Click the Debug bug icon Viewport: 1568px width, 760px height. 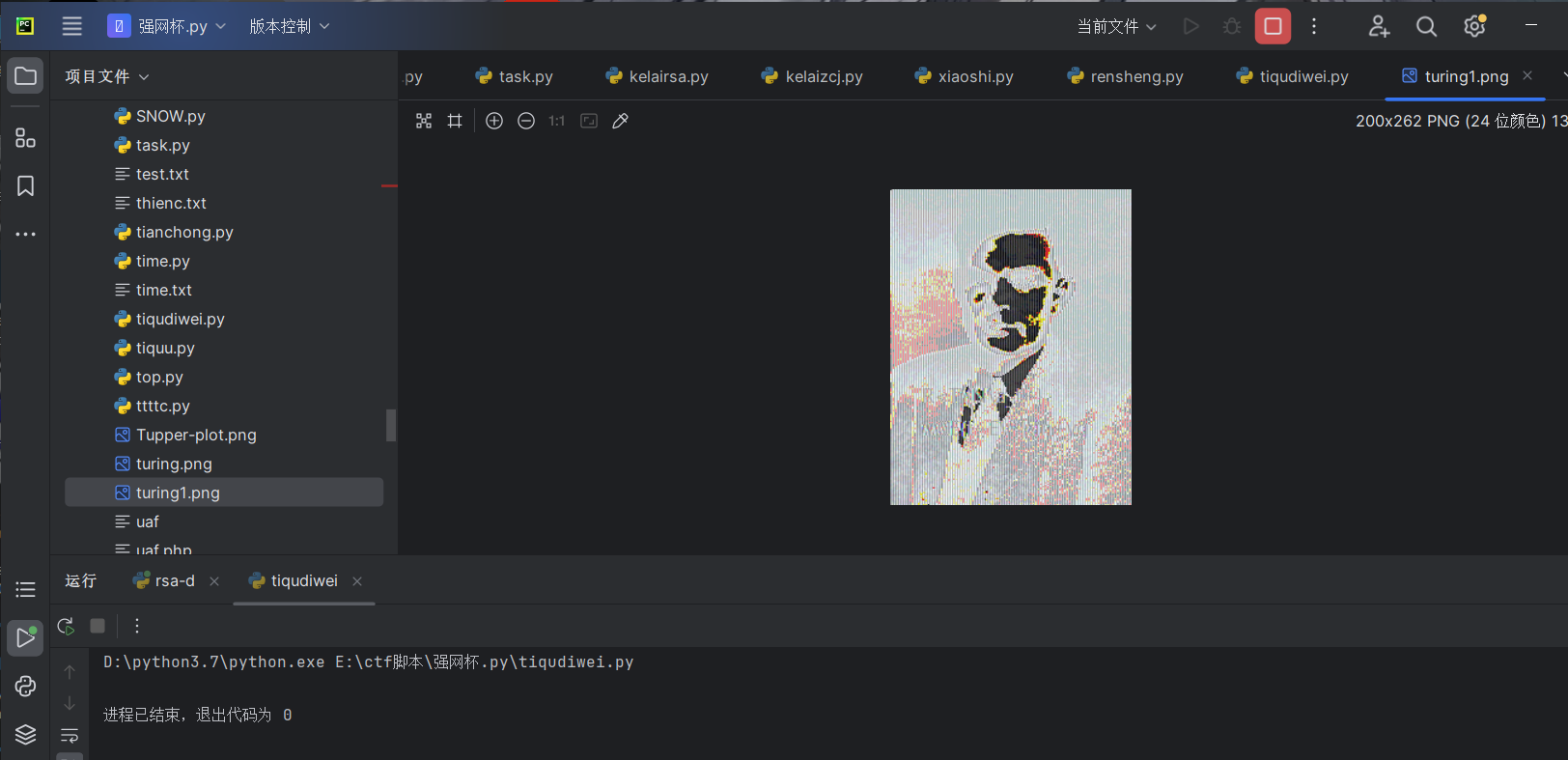[1232, 26]
